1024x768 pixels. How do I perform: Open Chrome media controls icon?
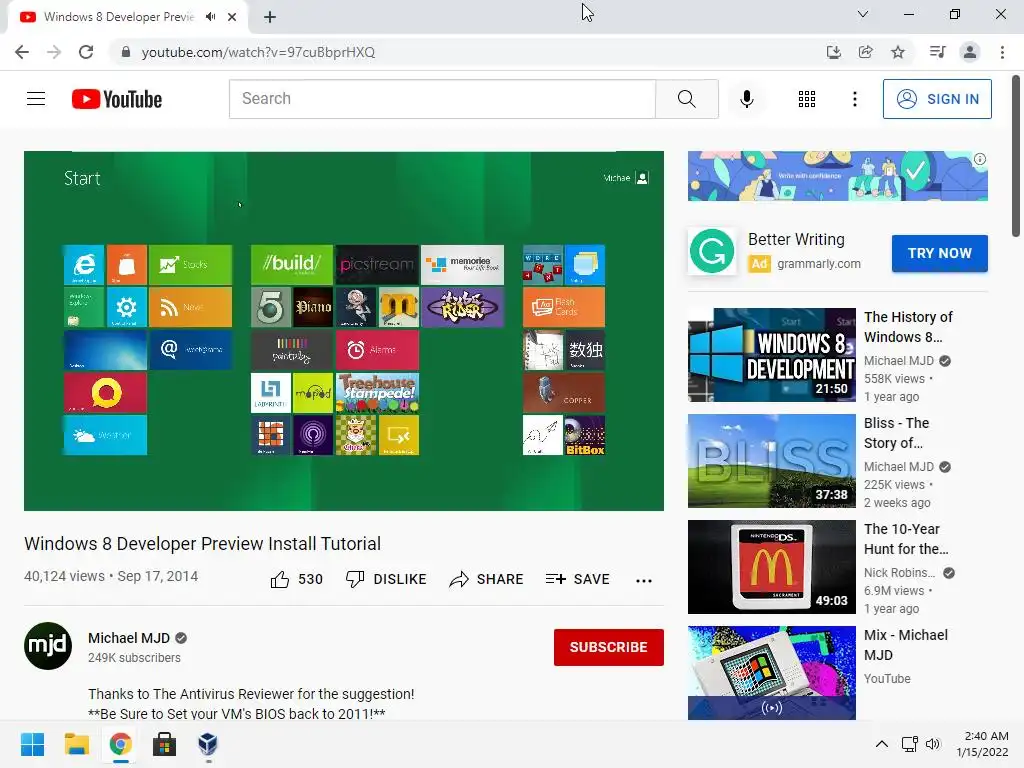point(937,52)
